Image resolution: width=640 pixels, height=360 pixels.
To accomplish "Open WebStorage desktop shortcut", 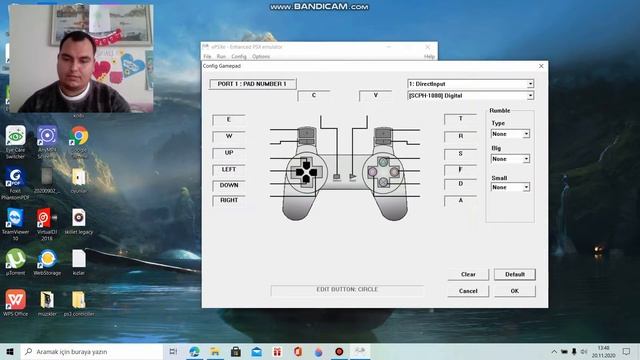I will pos(47,262).
